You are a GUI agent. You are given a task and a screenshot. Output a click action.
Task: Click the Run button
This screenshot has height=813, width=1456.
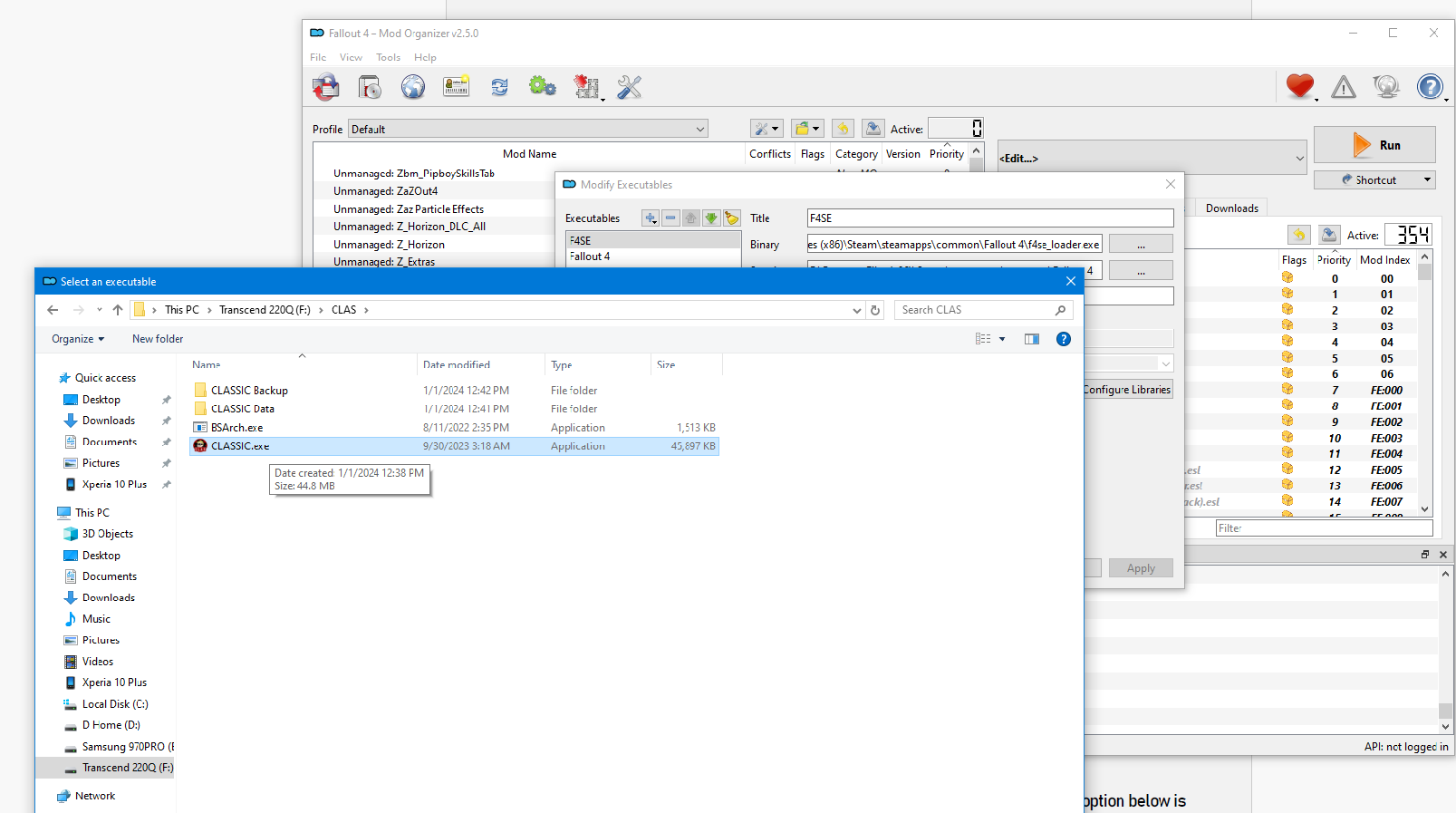1374,145
